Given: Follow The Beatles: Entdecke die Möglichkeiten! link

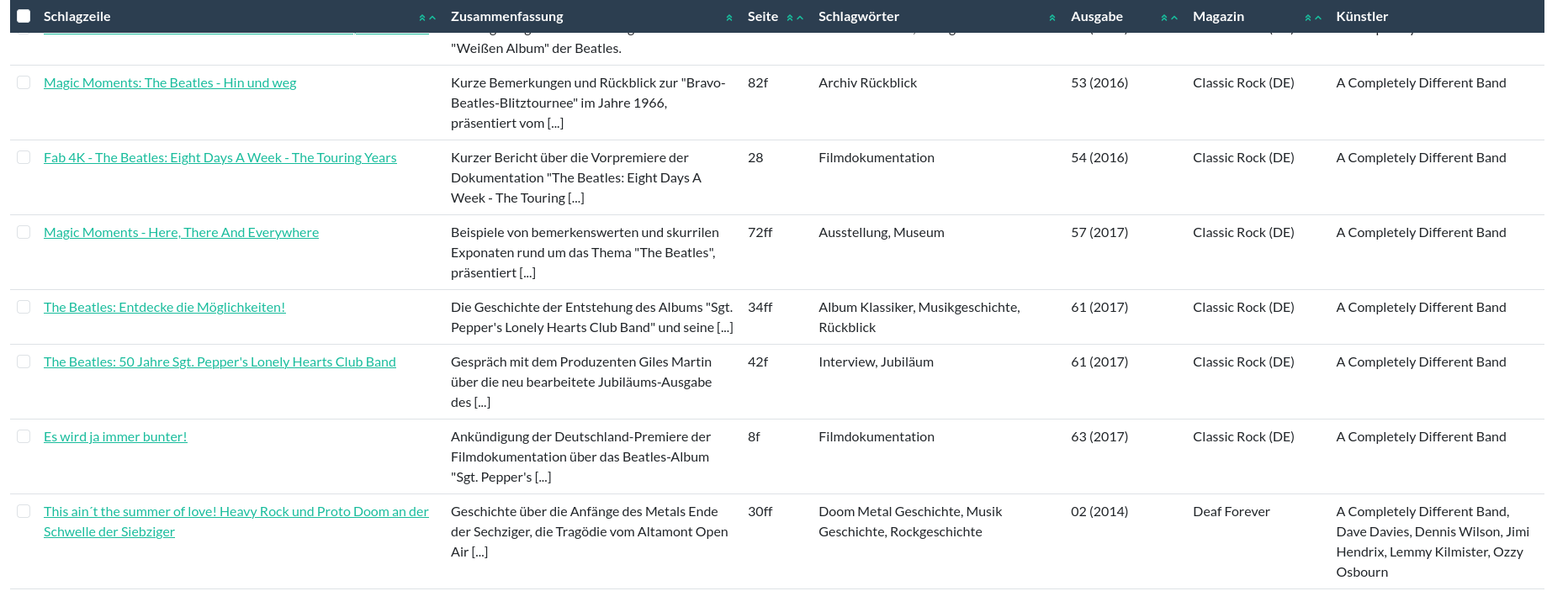Looking at the screenshot, I should [x=165, y=307].
